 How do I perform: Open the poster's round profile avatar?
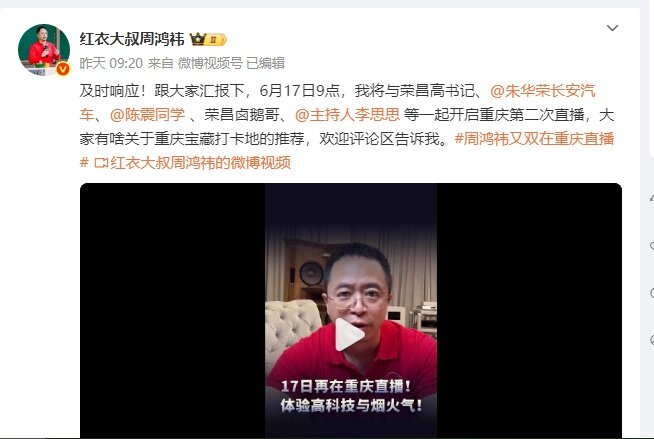pyautogui.click(x=44, y=50)
